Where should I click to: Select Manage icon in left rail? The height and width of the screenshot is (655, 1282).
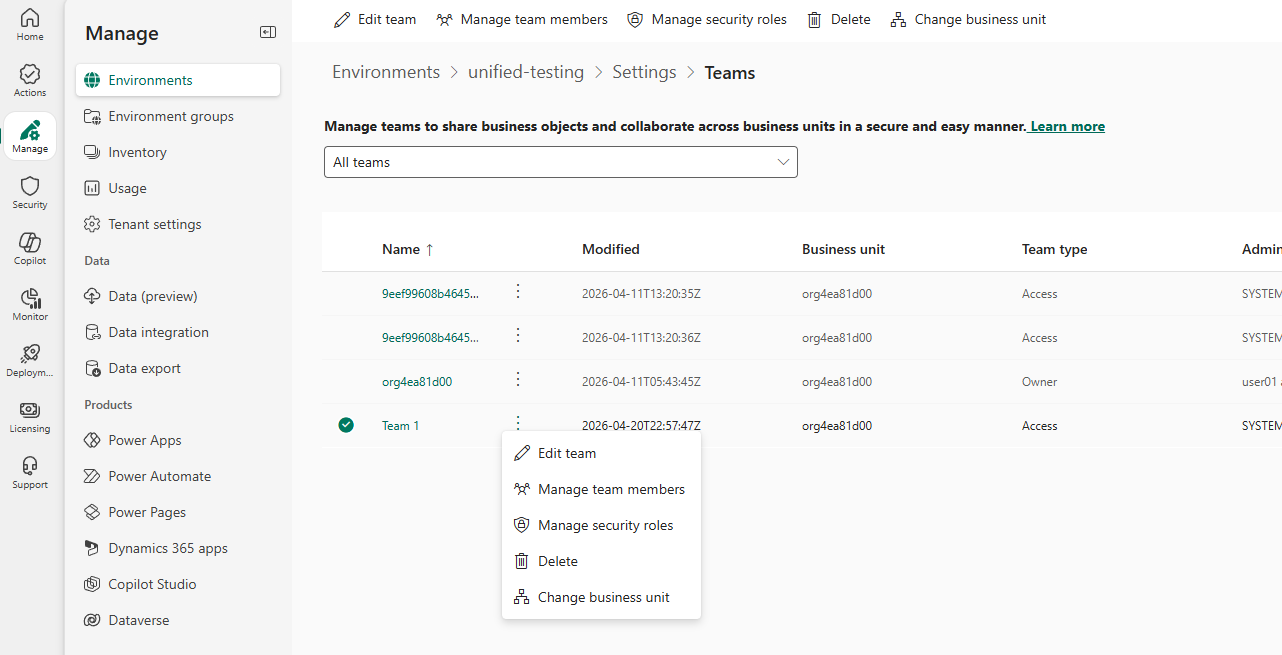(x=30, y=137)
